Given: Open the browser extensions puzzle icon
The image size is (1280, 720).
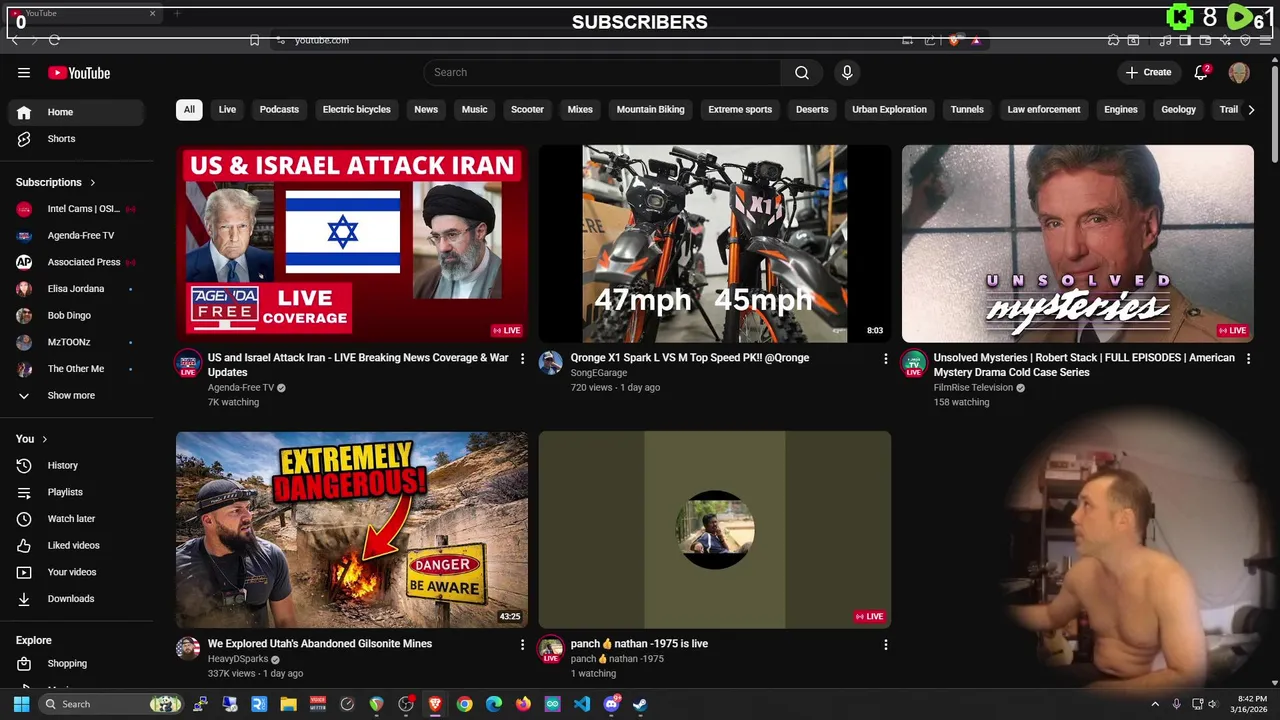Looking at the screenshot, I should click(1113, 40).
